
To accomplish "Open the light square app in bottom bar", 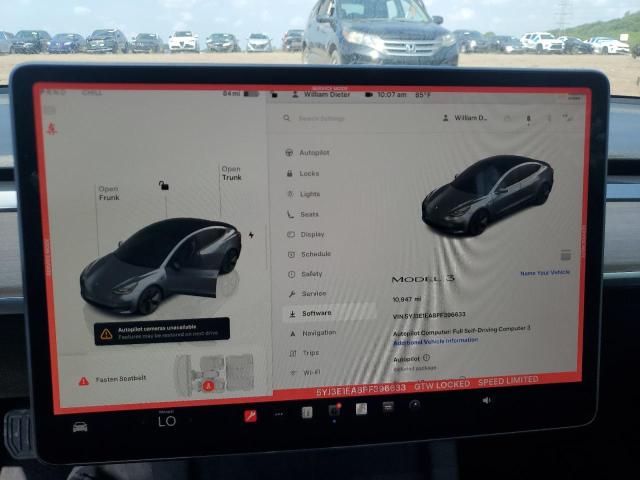I will [361, 409].
